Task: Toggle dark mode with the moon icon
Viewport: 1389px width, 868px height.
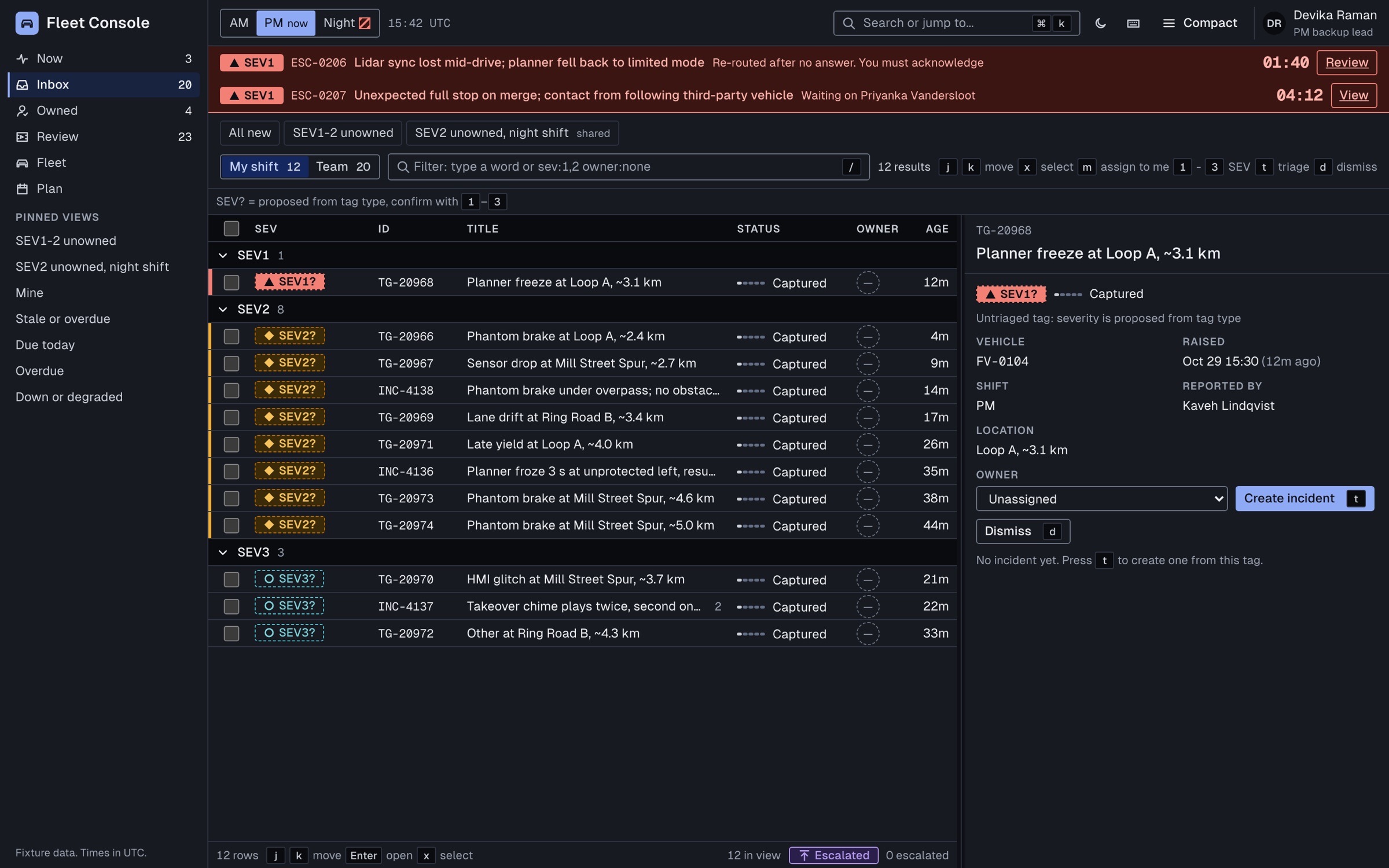Action: (x=1100, y=23)
